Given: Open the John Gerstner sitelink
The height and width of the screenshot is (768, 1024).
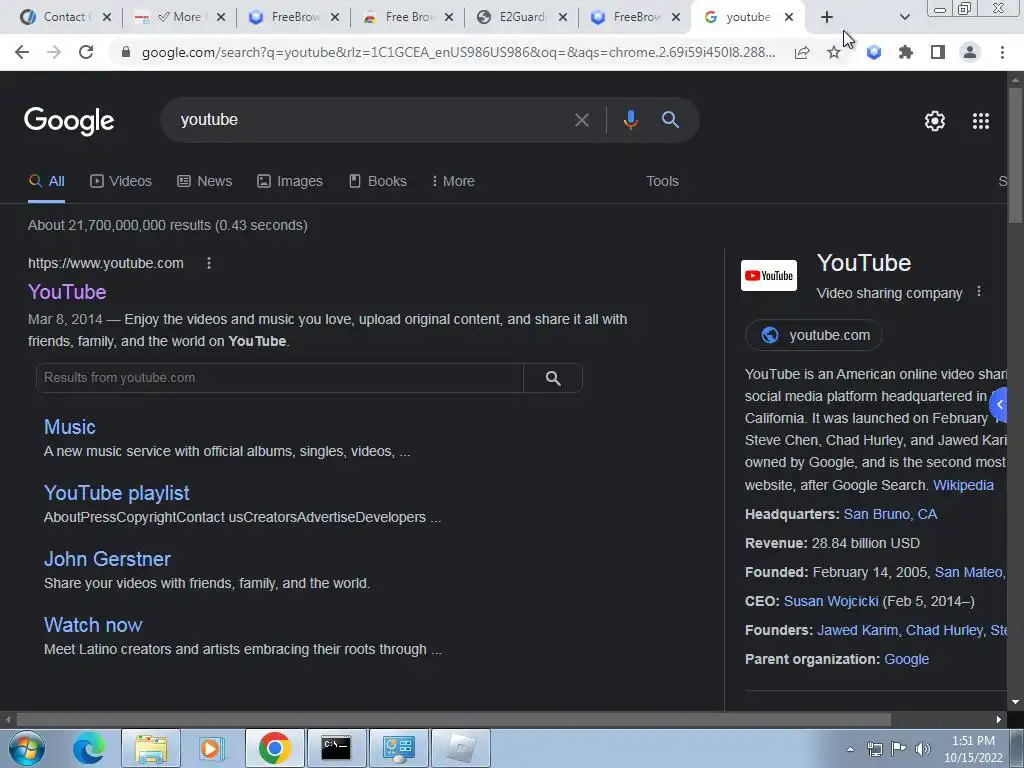Looking at the screenshot, I should coord(107,559).
